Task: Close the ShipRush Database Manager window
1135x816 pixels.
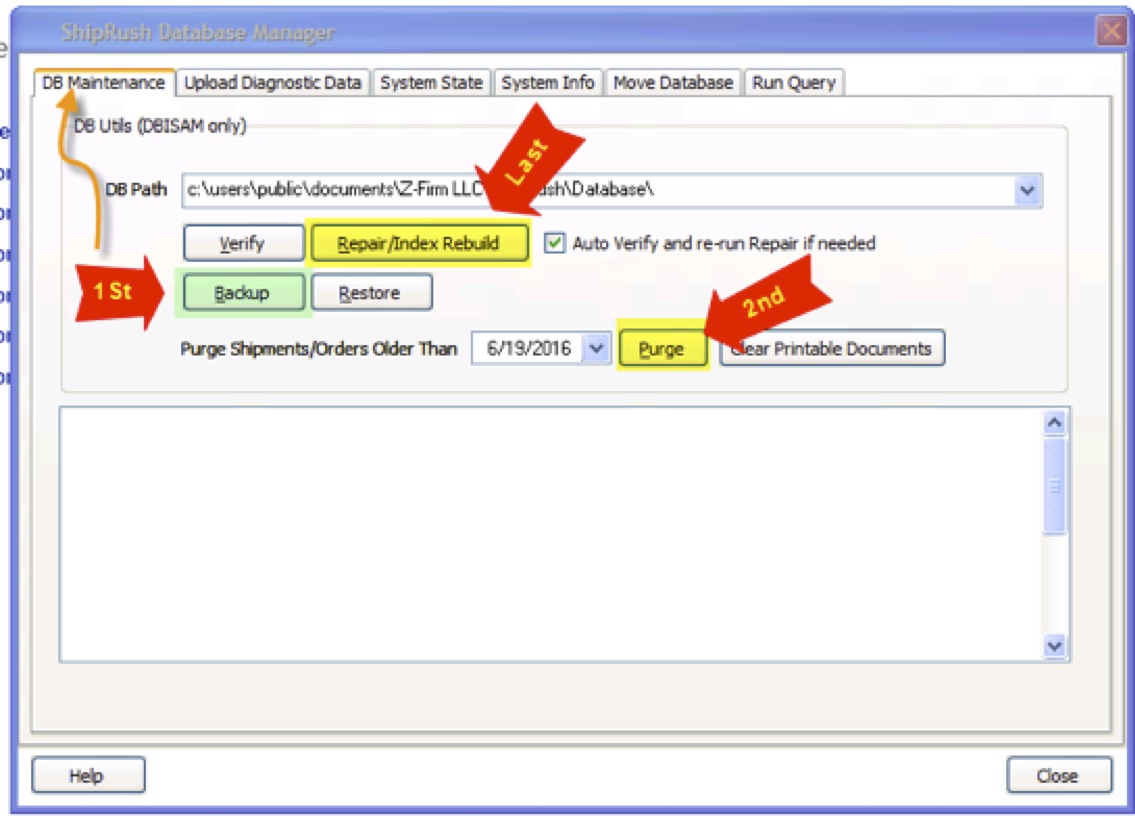Action: (1112, 30)
